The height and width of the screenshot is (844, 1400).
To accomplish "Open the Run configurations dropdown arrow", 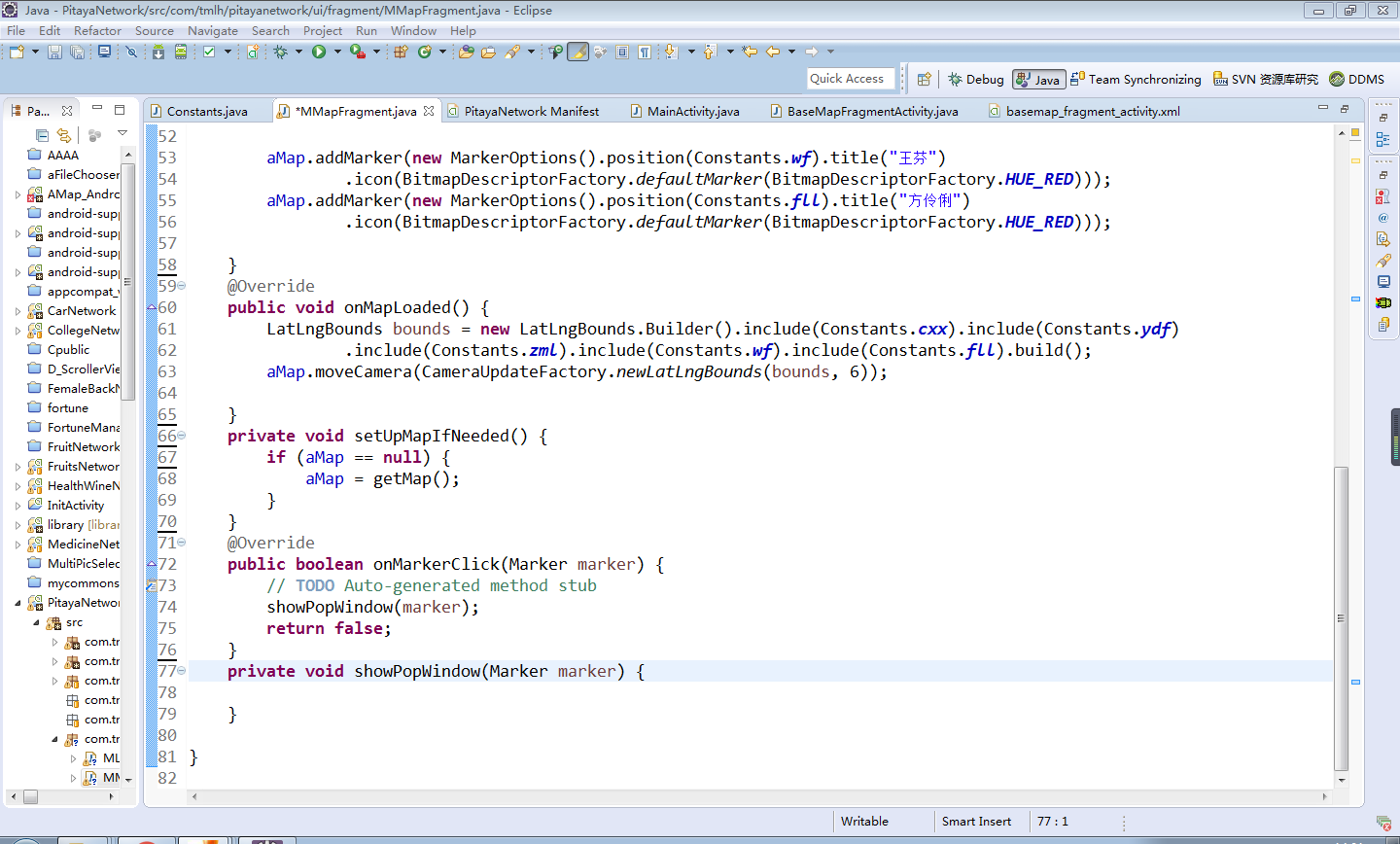I will tap(337, 52).
